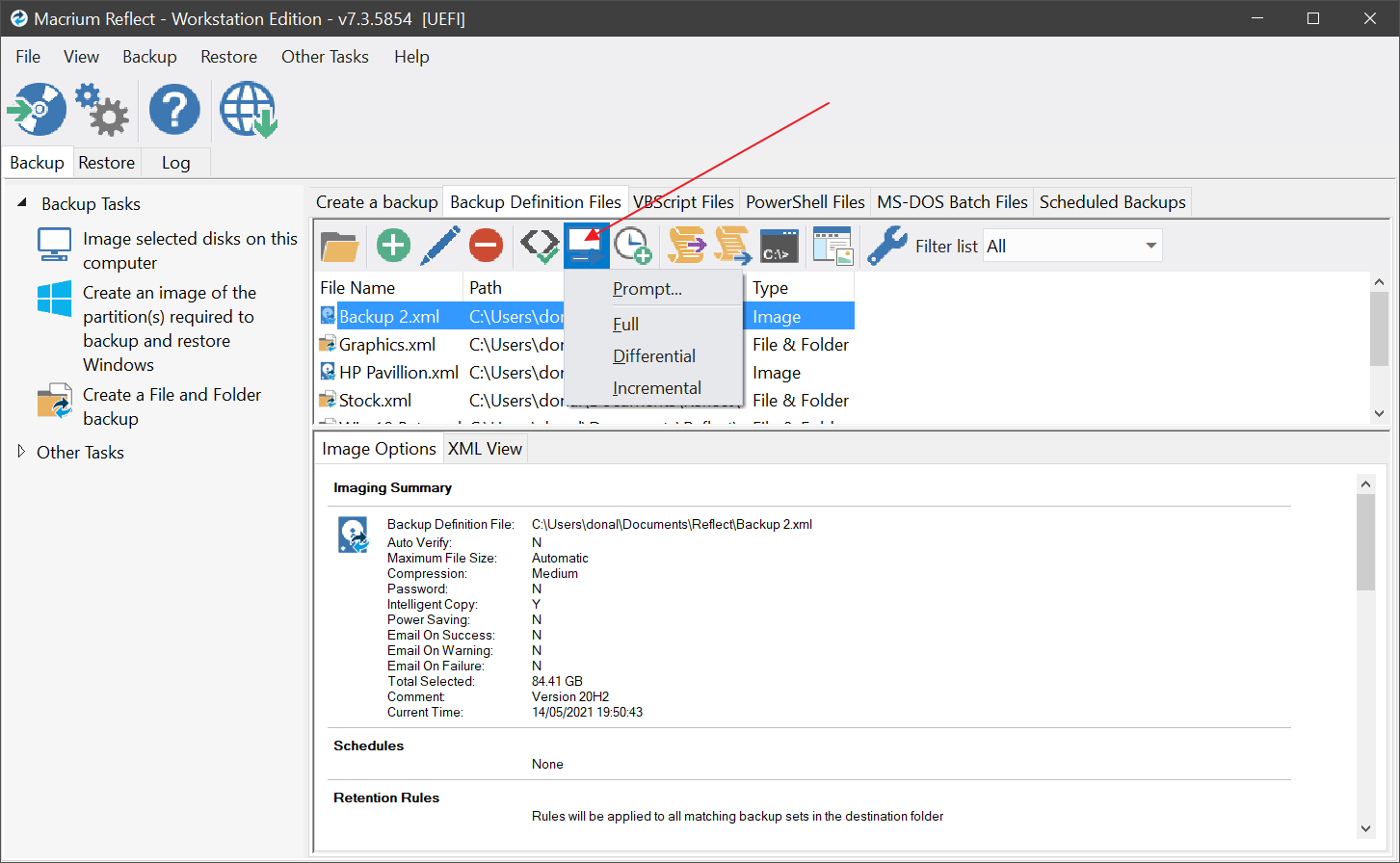Click summary pane scrollbar down arrow
Image resolution: width=1400 pixels, height=863 pixels.
1365,828
